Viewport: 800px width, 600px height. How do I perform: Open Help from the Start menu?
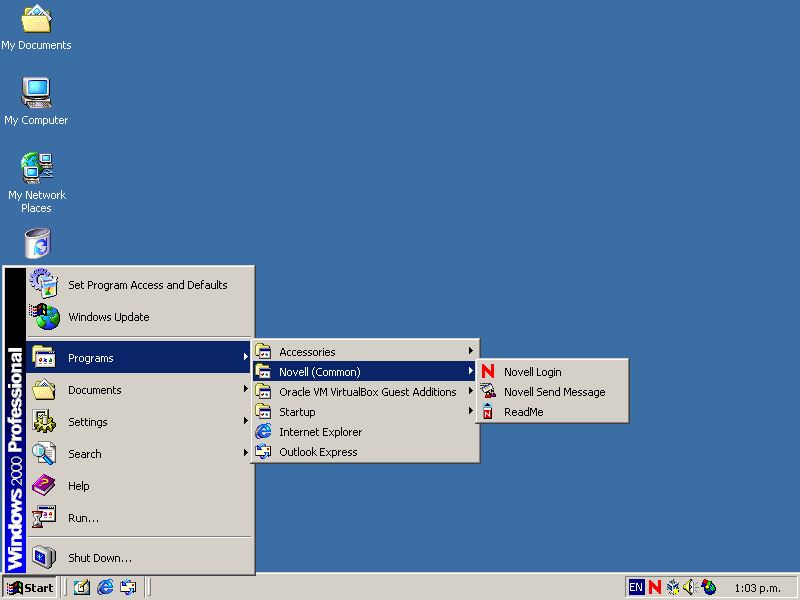[140, 486]
